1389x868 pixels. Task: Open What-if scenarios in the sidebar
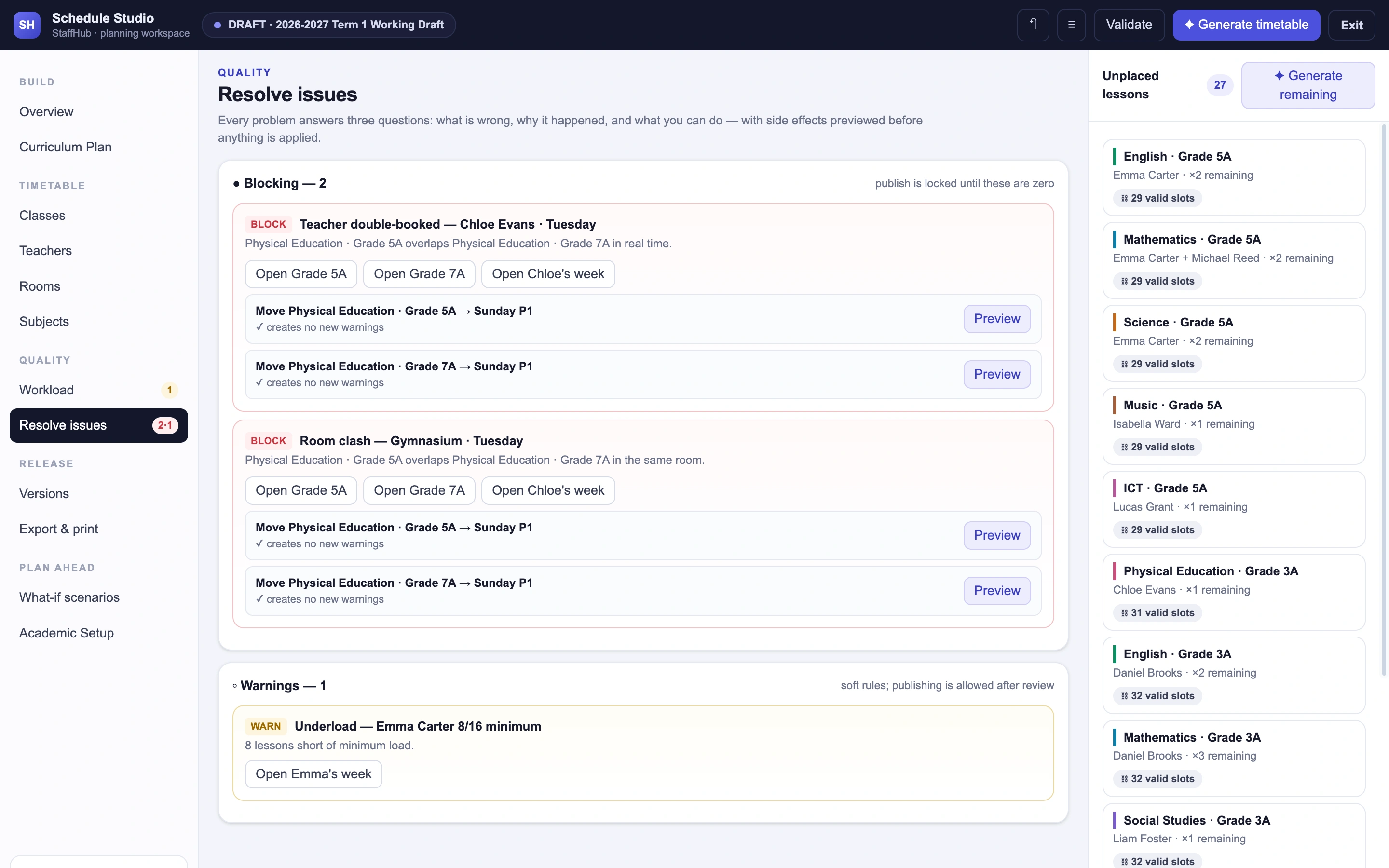click(99, 597)
